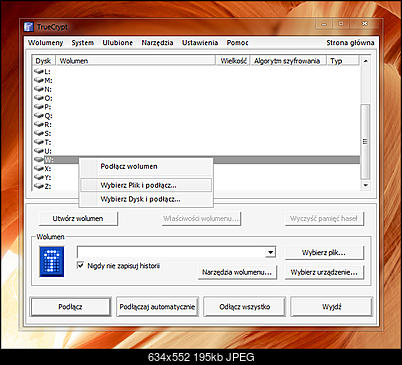Select drive icon for R:
The height and width of the screenshot is (365, 402).
(x=39, y=124)
